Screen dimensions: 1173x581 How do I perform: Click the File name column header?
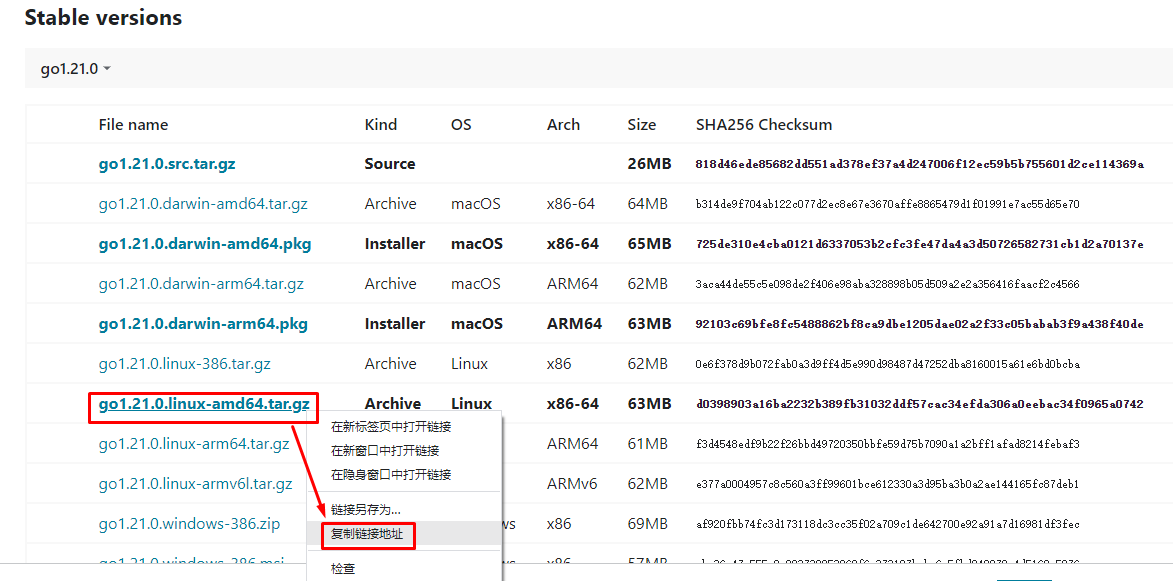[133, 124]
